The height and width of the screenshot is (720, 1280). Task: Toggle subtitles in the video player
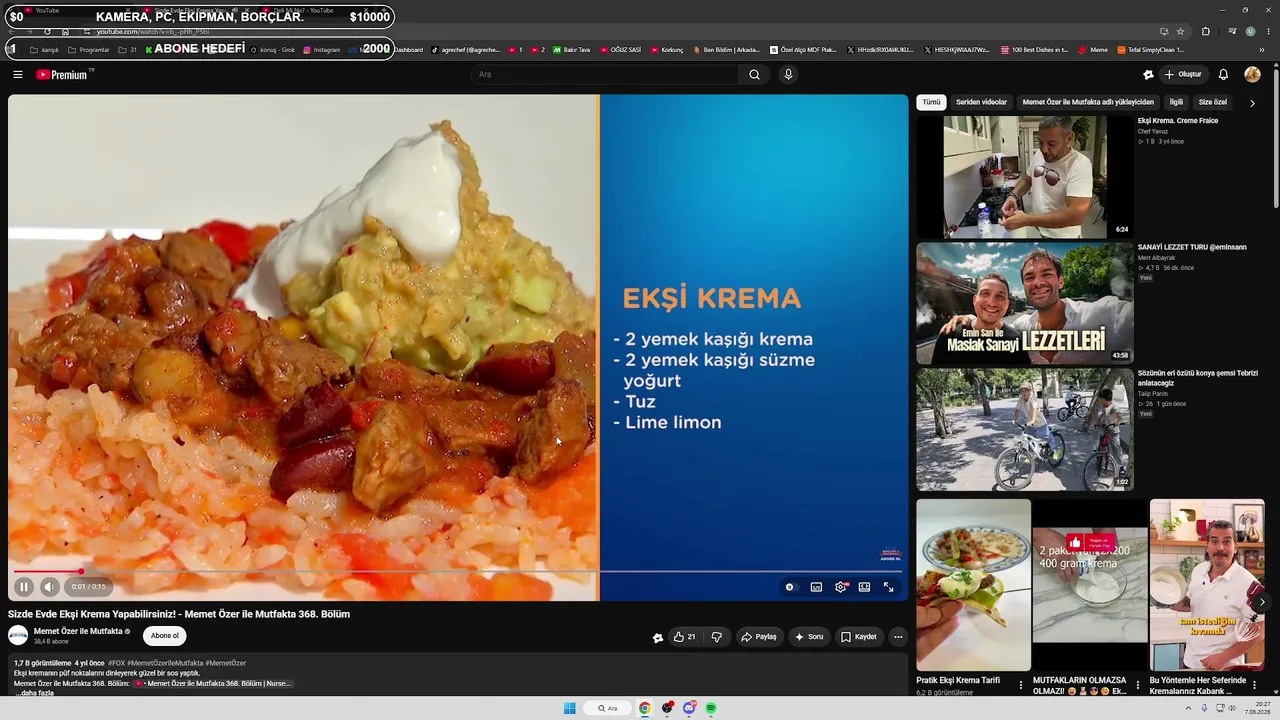click(816, 587)
